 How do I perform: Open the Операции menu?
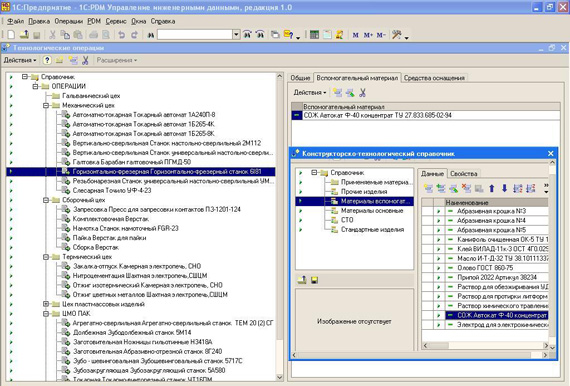tap(69, 21)
